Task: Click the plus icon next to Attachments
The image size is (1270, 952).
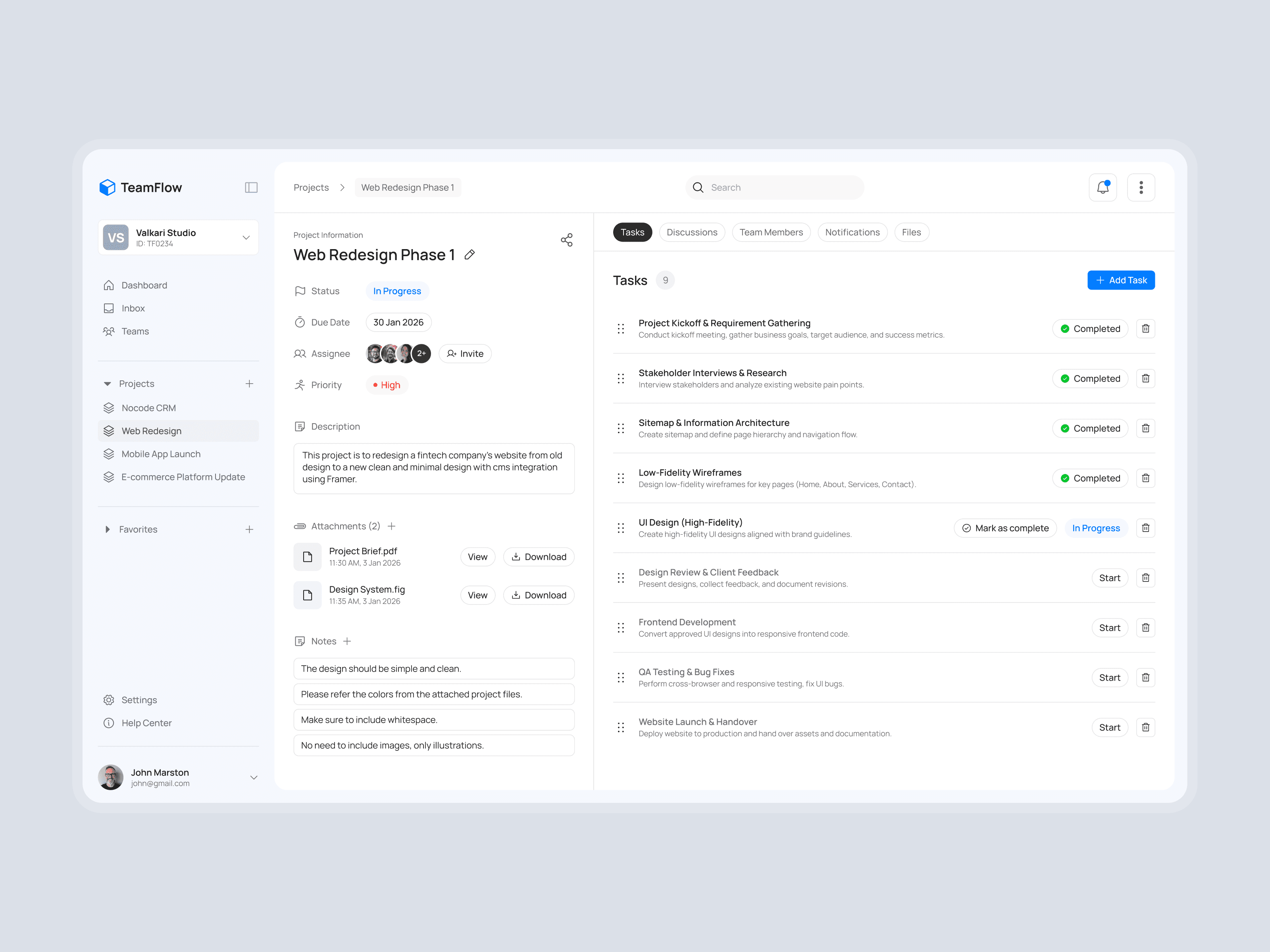Action: click(x=392, y=526)
